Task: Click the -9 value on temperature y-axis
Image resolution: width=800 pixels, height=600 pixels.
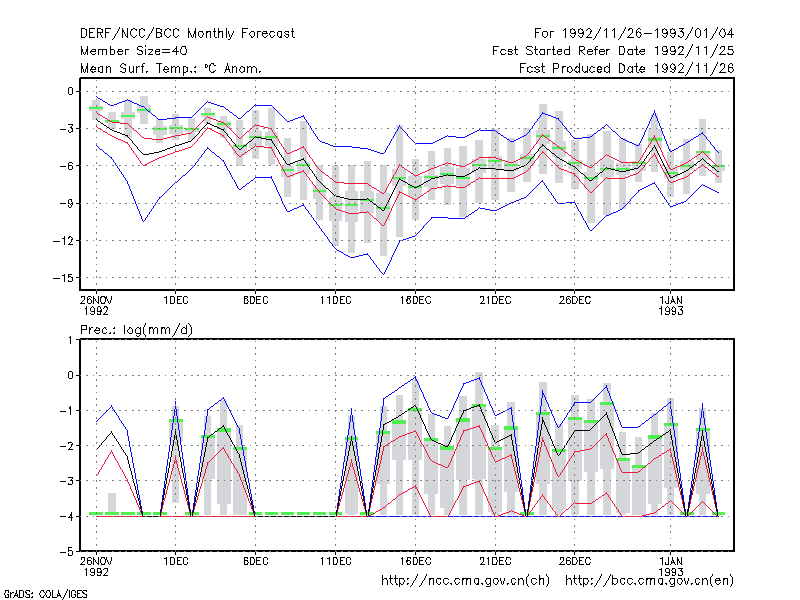Action: coord(66,204)
